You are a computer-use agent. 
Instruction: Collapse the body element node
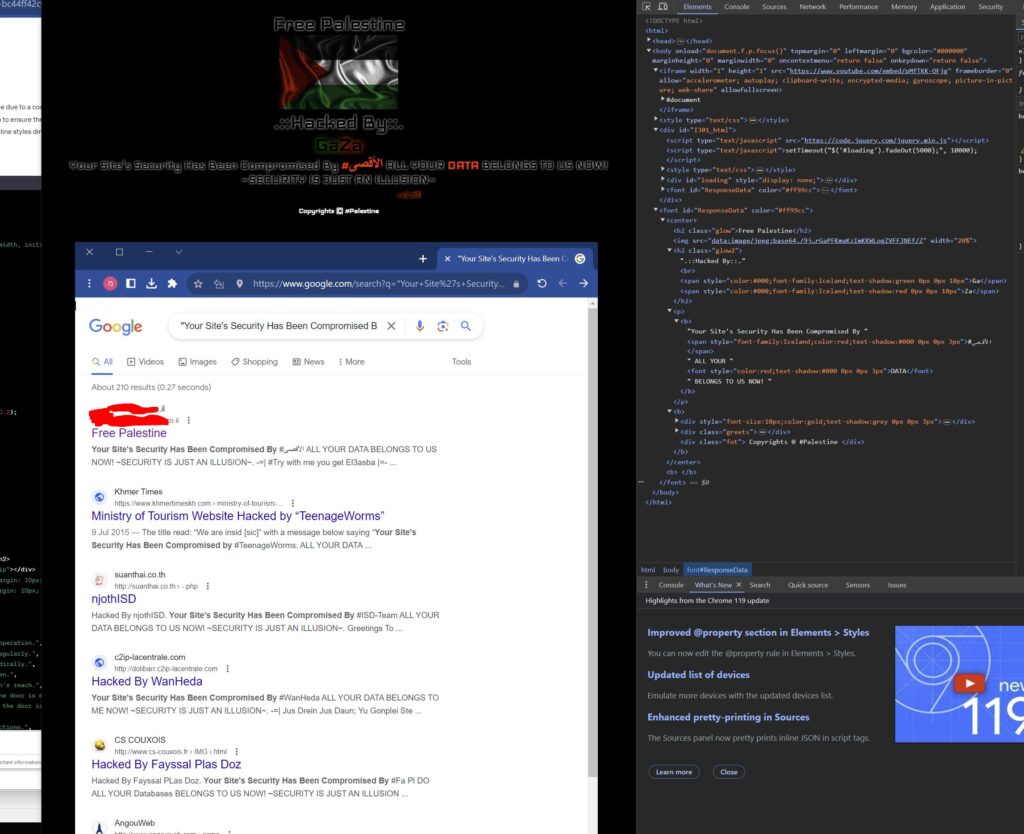(x=648, y=50)
